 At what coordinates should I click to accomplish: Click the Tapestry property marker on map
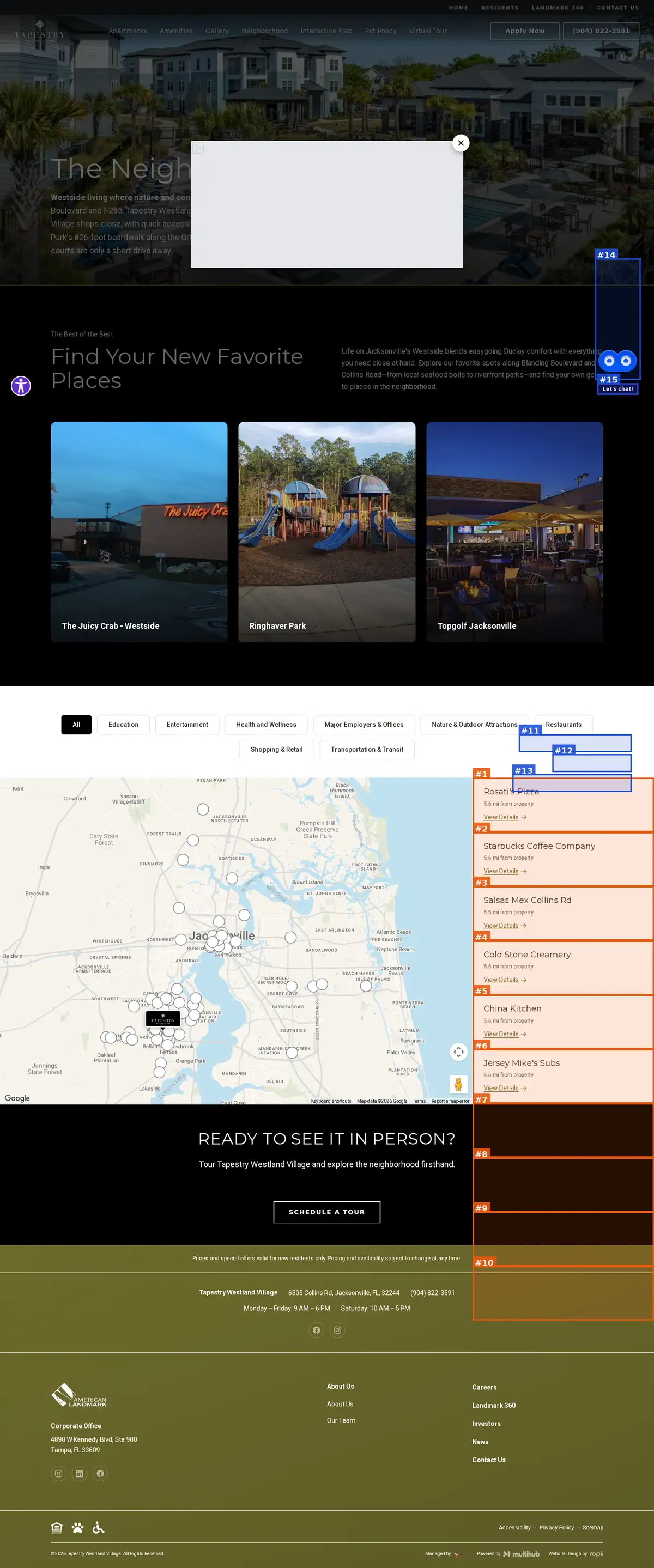162,1019
